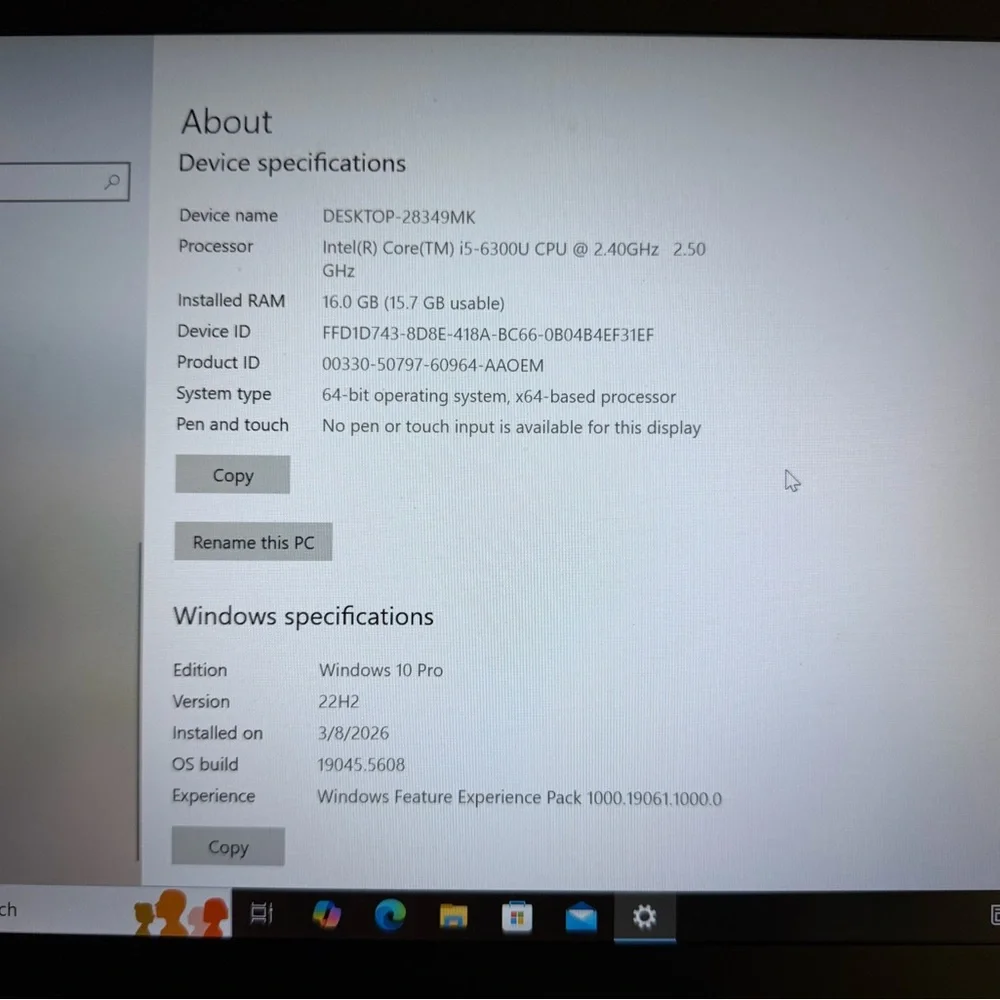Screen dimensions: 1000x1000
Task: Open the Mail app from the taskbar
Action: tap(581, 918)
